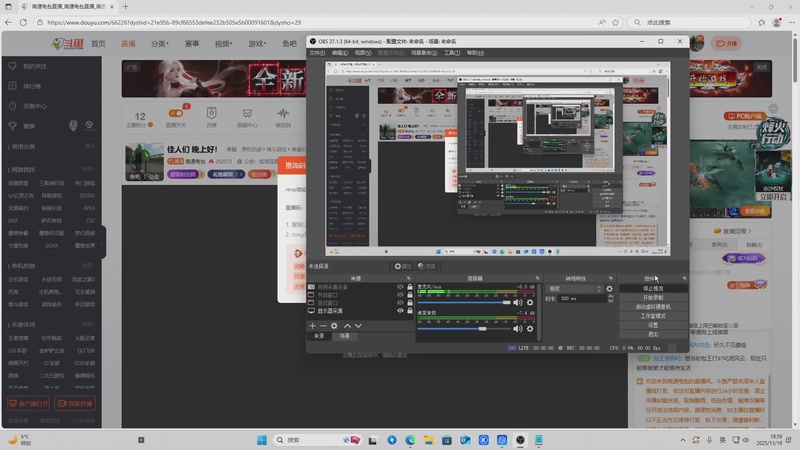Click the 启动虚拟摄像机 button
This screenshot has height=450, width=800.
(653, 307)
